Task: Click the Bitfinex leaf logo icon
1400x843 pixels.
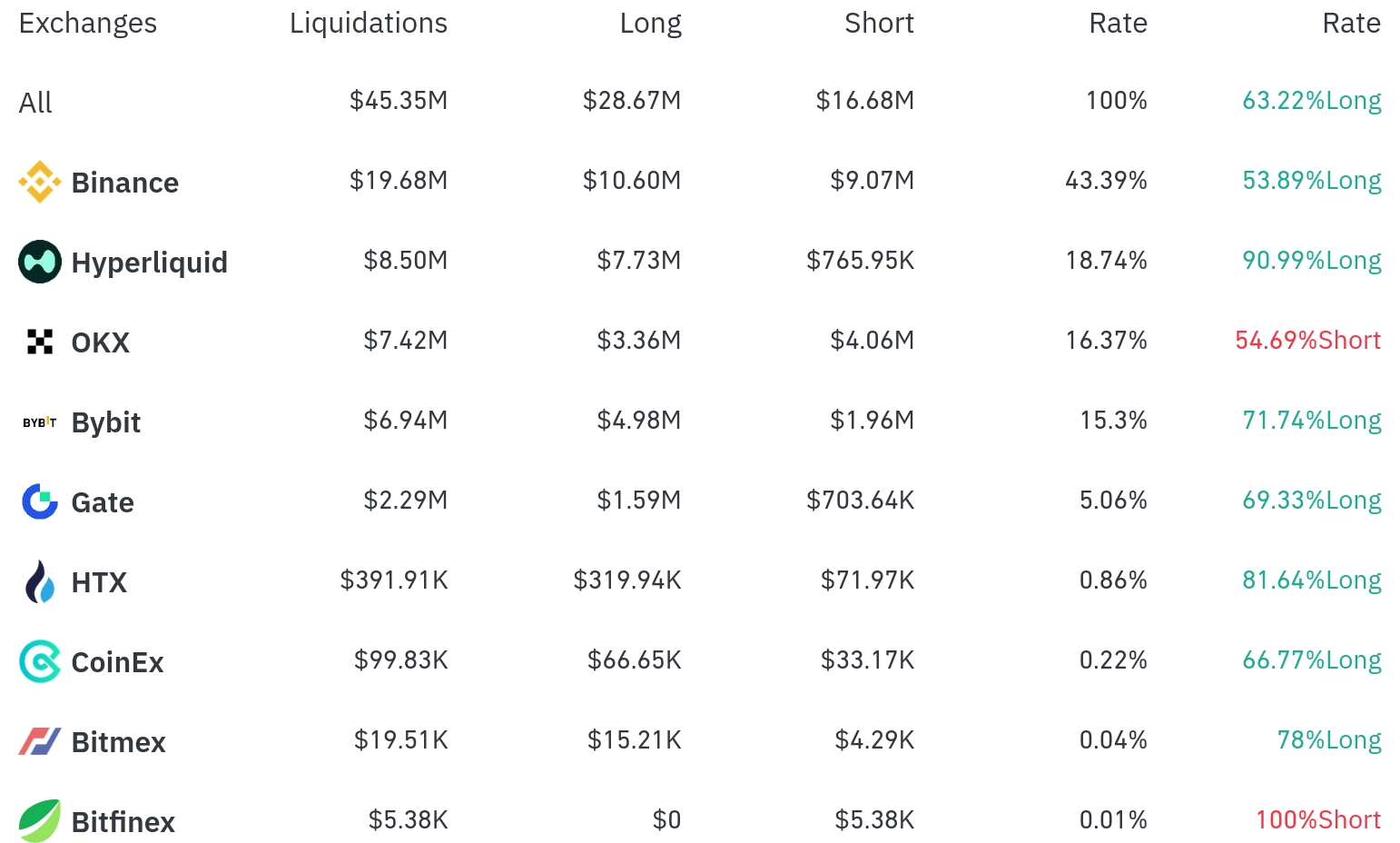Action: [x=40, y=821]
